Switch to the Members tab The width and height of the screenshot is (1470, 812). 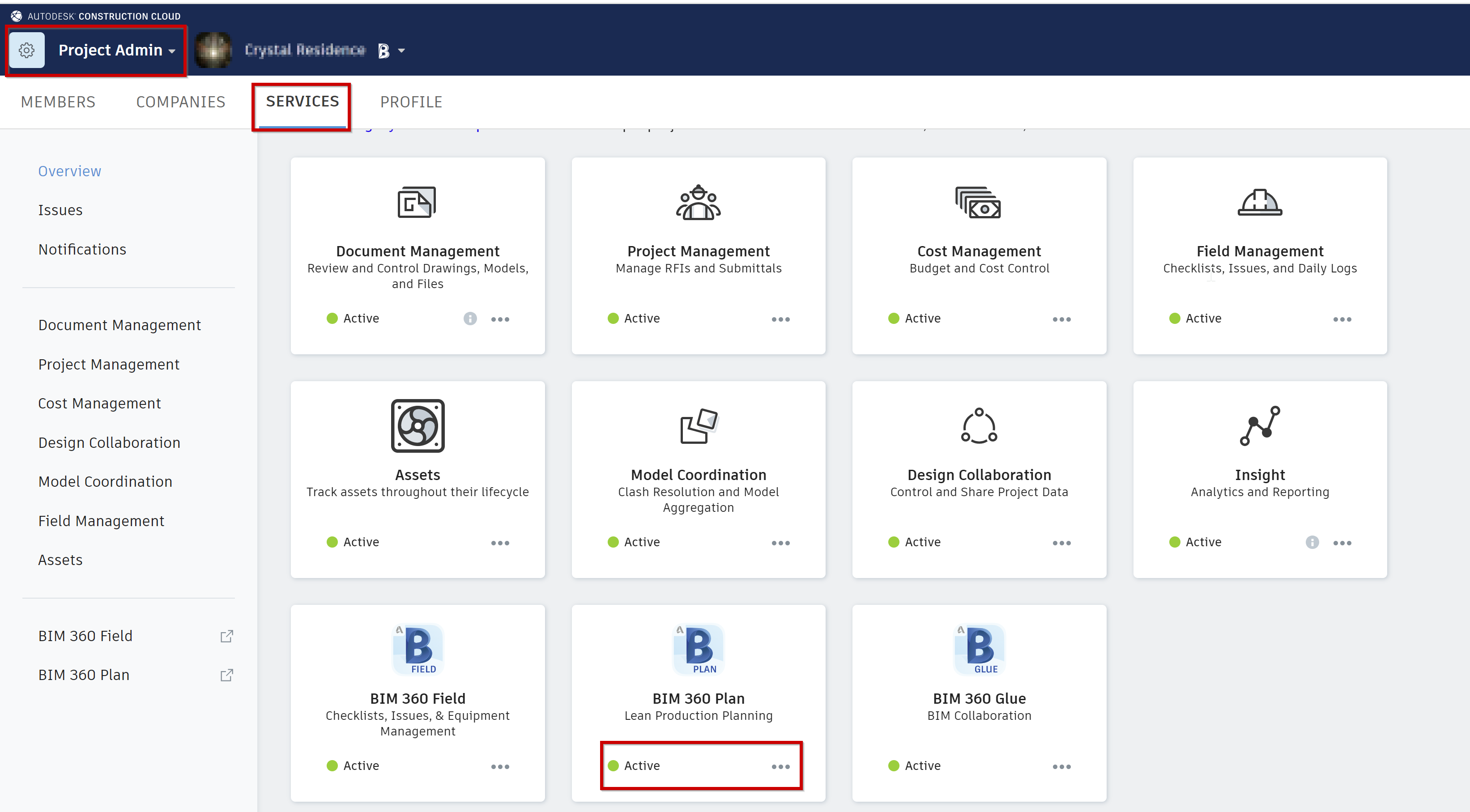(58, 102)
